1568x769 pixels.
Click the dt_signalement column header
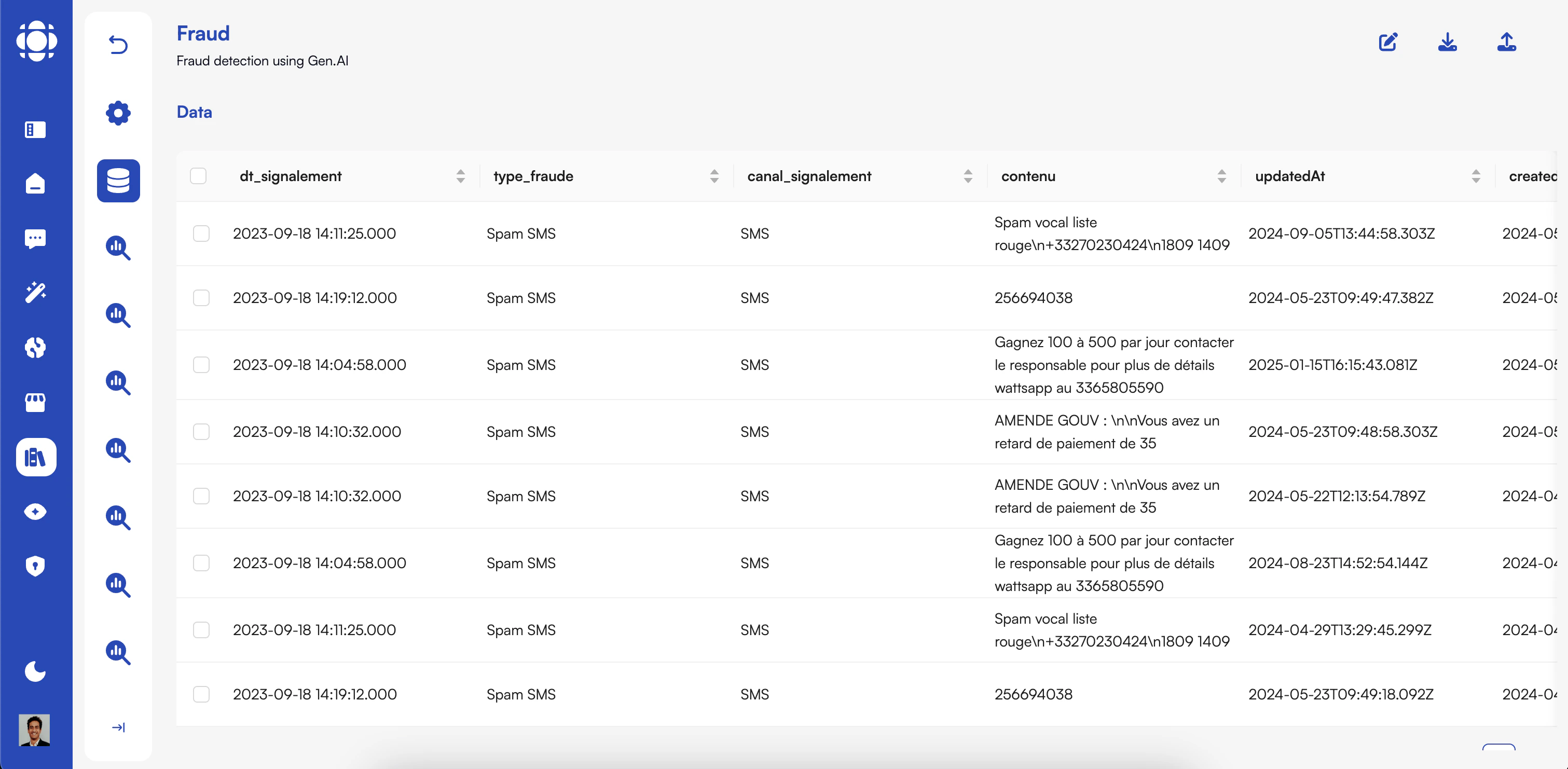pyautogui.click(x=291, y=176)
